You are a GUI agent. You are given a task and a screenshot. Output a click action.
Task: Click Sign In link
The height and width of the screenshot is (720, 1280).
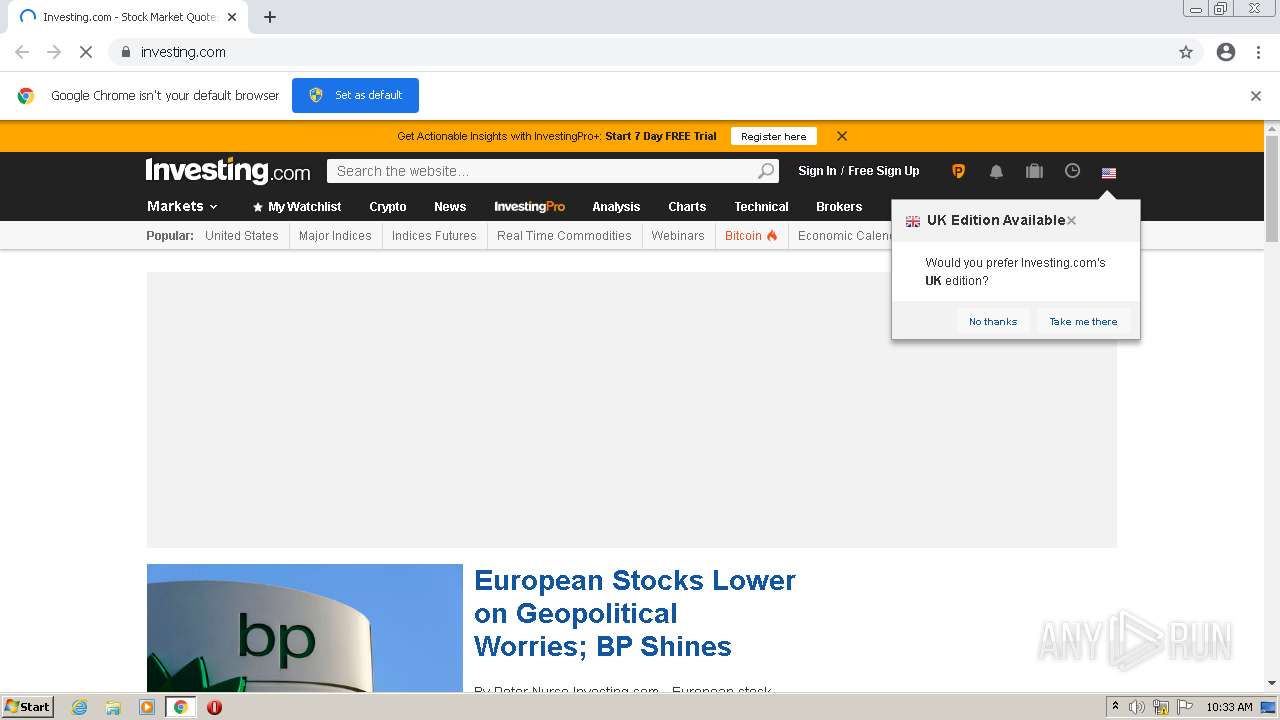point(817,171)
